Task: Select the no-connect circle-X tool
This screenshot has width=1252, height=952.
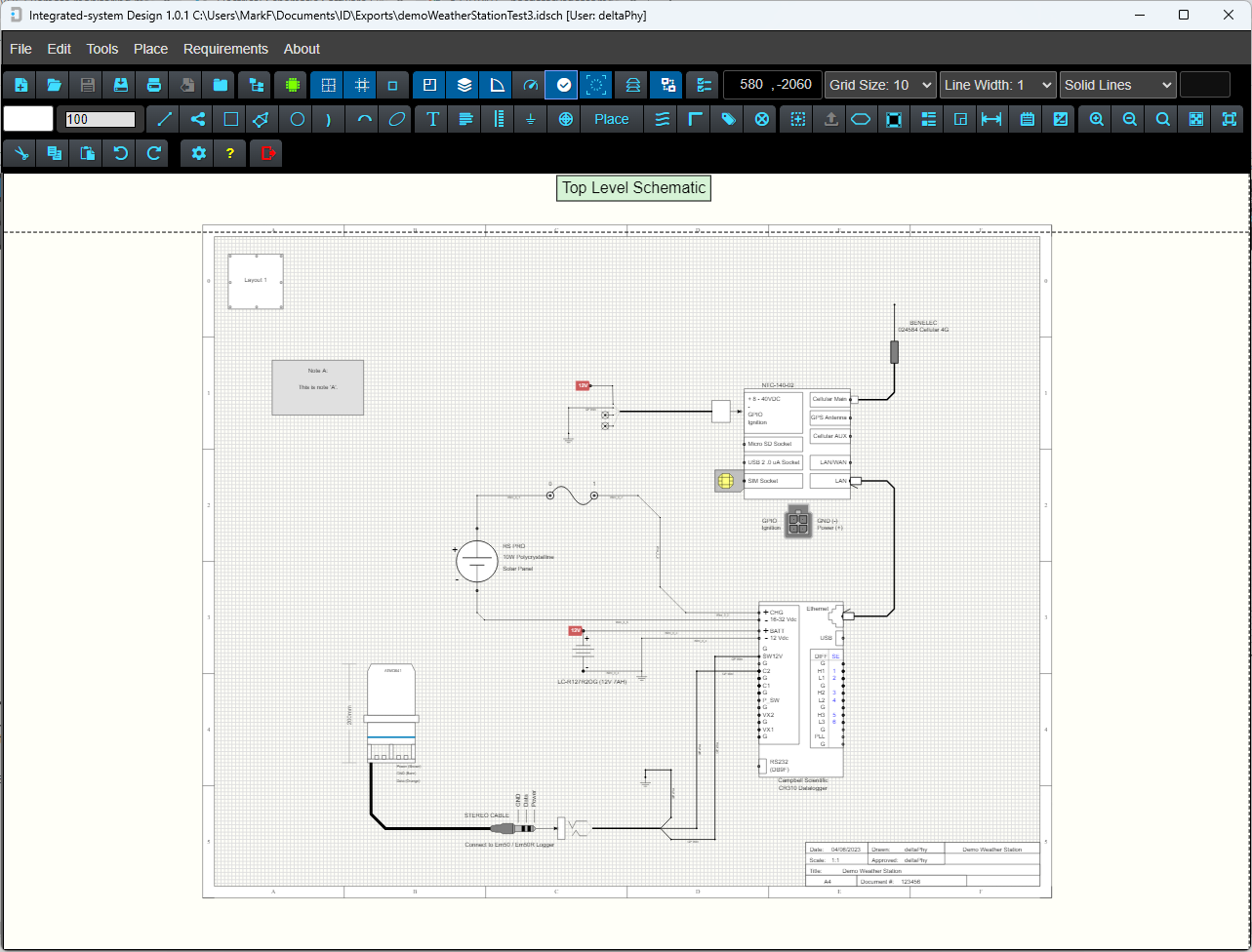Action: point(760,118)
